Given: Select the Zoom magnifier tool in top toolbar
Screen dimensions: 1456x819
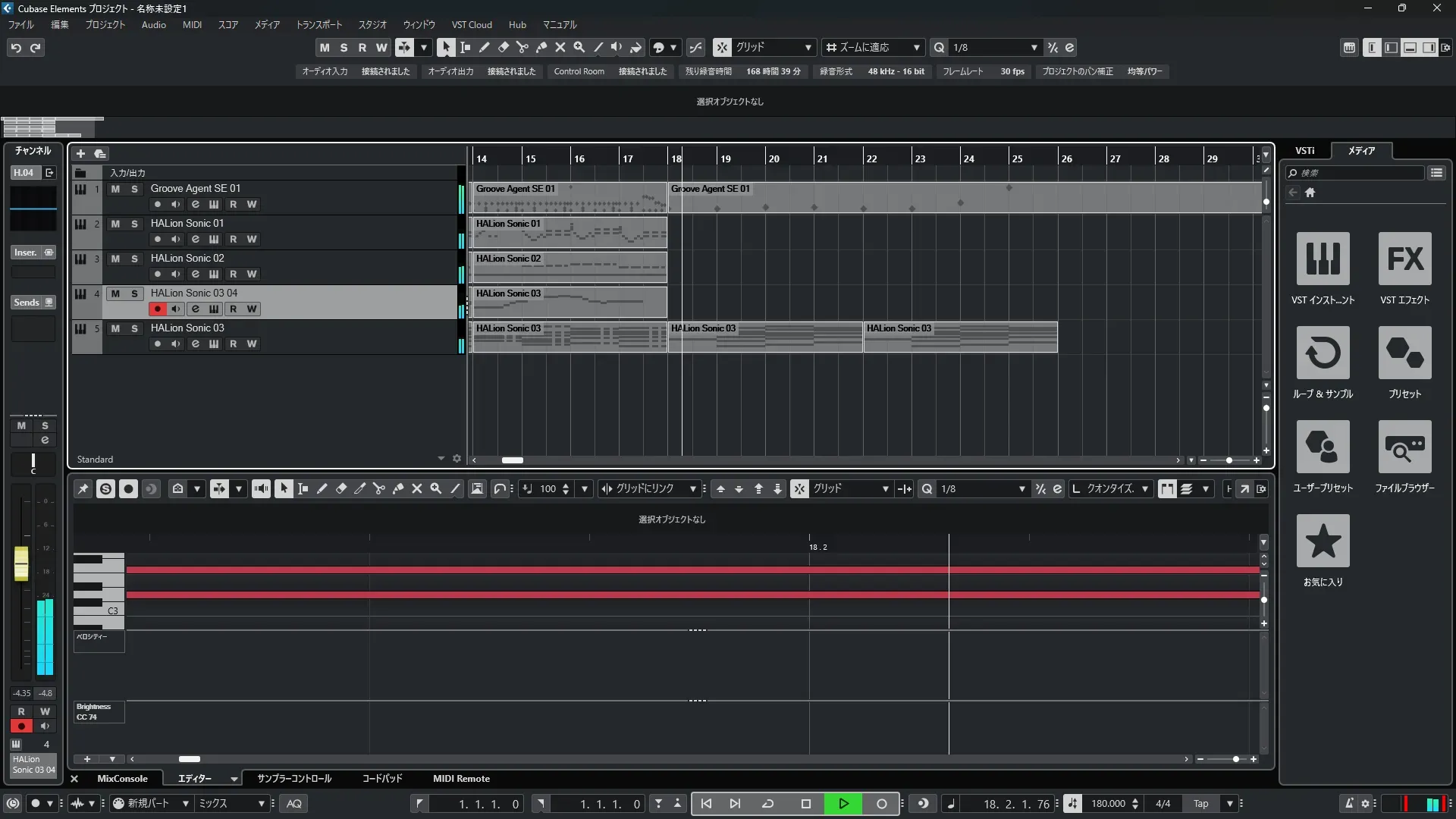Looking at the screenshot, I should (x=579, y=47).
